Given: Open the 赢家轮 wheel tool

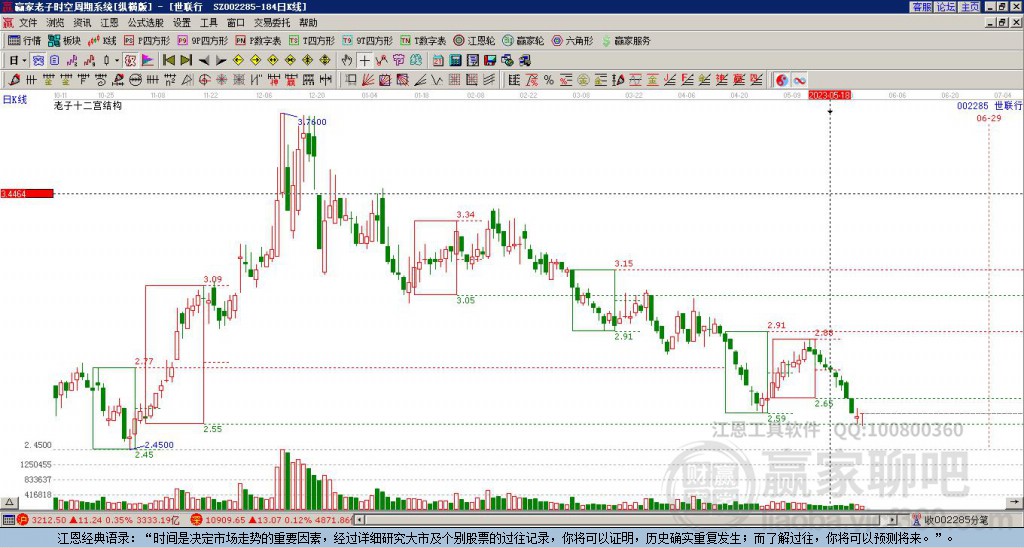Looking at the screenshot, I should (x=523, y=40).
